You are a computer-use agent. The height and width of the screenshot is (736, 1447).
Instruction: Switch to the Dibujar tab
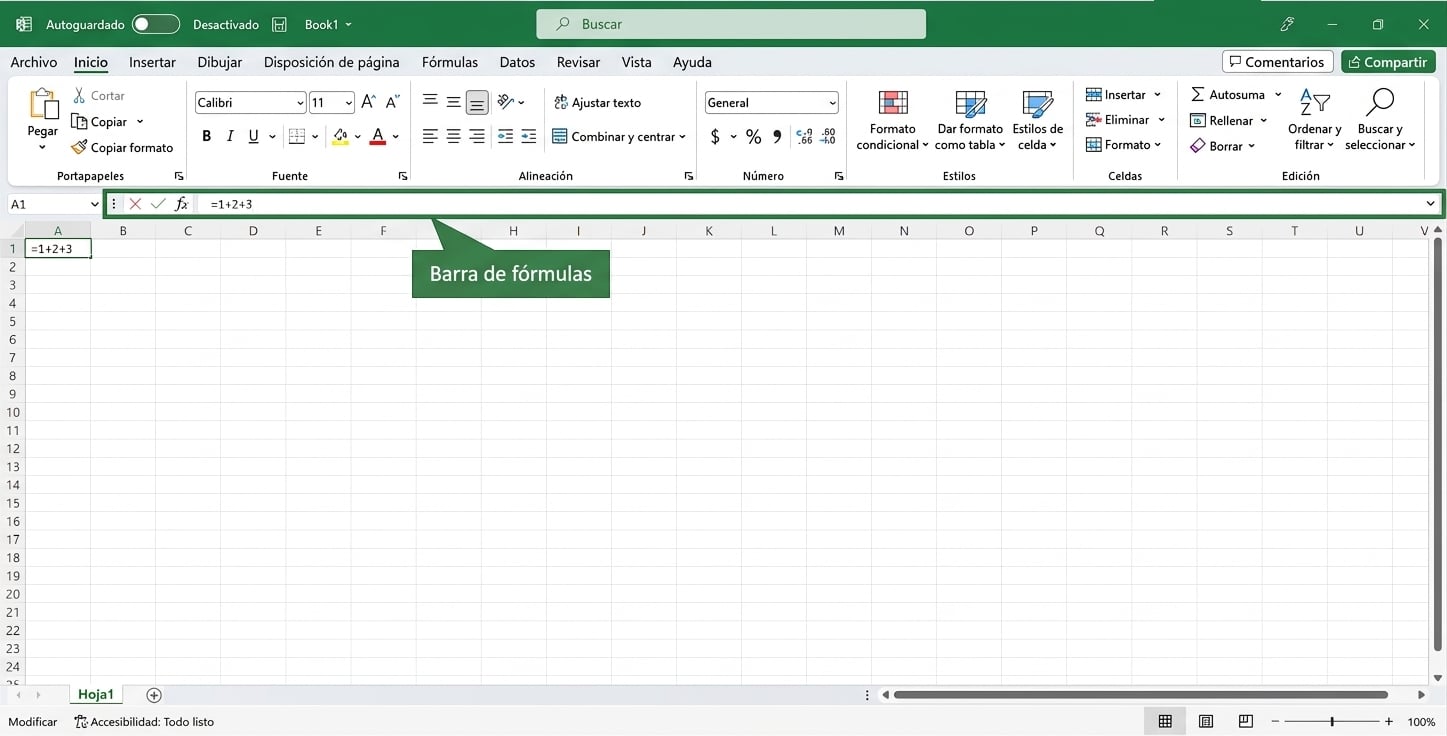coord(220,62)
